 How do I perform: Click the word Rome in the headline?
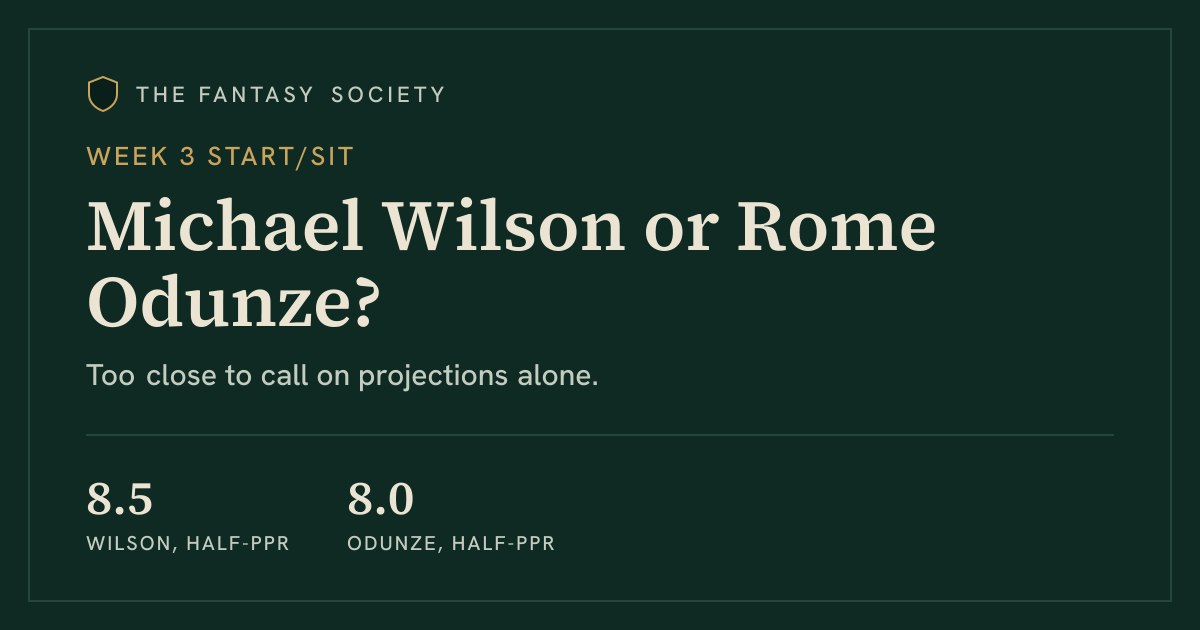(837, 229)
